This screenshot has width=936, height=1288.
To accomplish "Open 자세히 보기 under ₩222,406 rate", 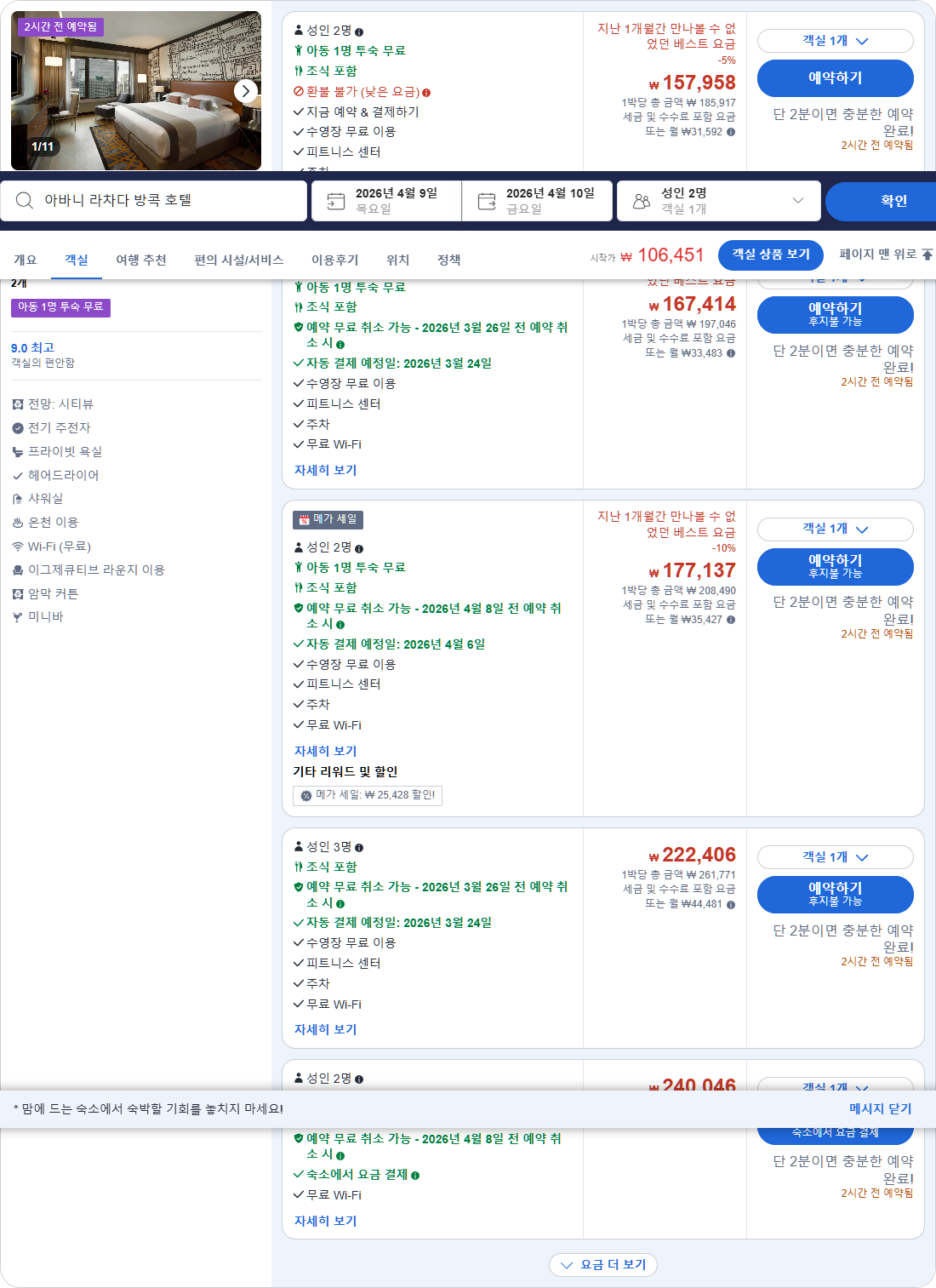I will tap(326, 1030).
